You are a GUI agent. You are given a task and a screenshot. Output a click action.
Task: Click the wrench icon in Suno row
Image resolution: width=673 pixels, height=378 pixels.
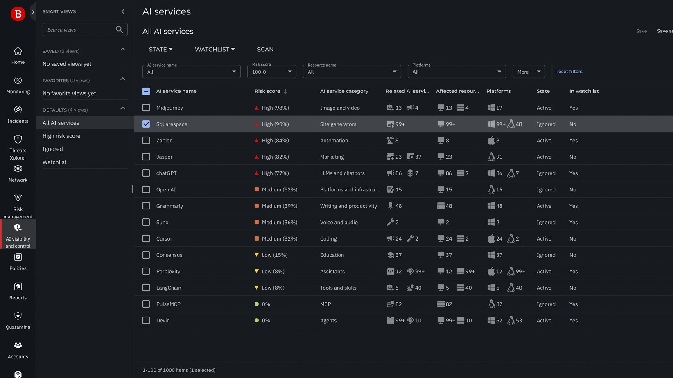click(390, 222)
